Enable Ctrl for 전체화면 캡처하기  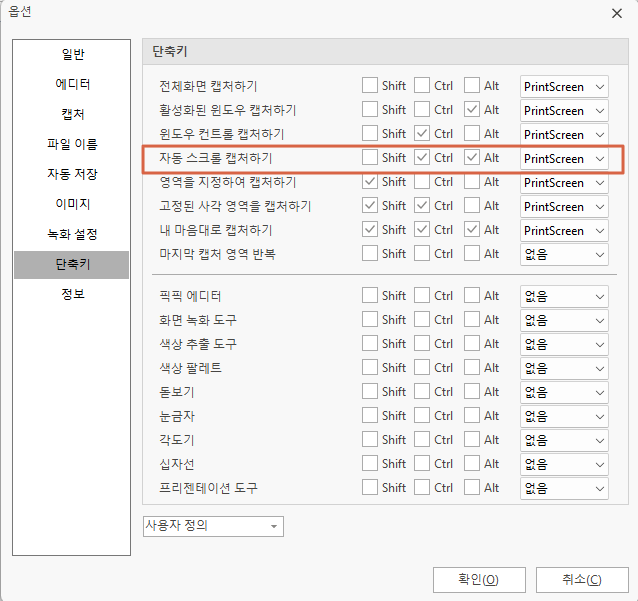pos(422,85)
